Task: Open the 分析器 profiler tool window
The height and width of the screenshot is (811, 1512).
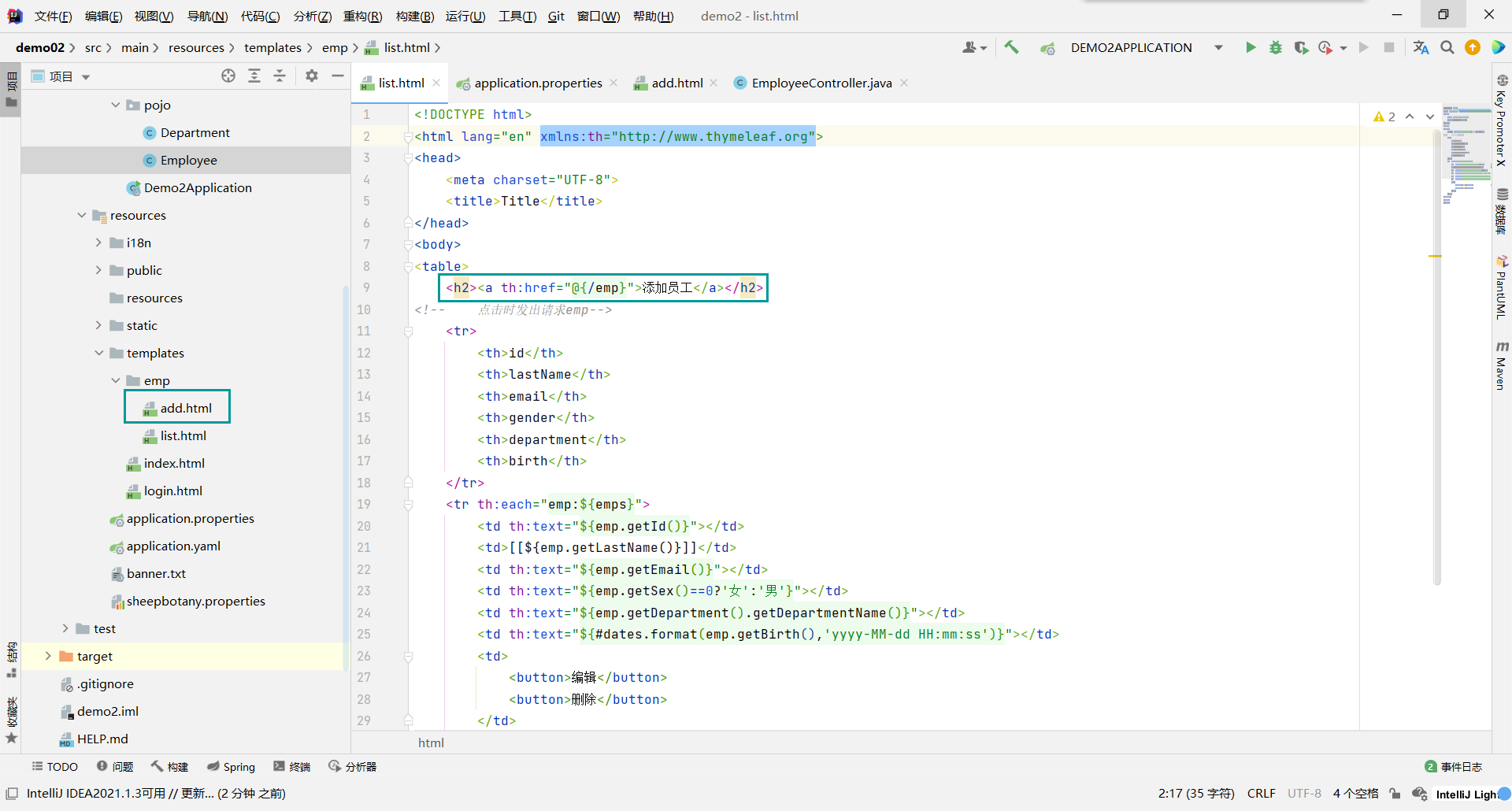Action: [x=353, y=766]
